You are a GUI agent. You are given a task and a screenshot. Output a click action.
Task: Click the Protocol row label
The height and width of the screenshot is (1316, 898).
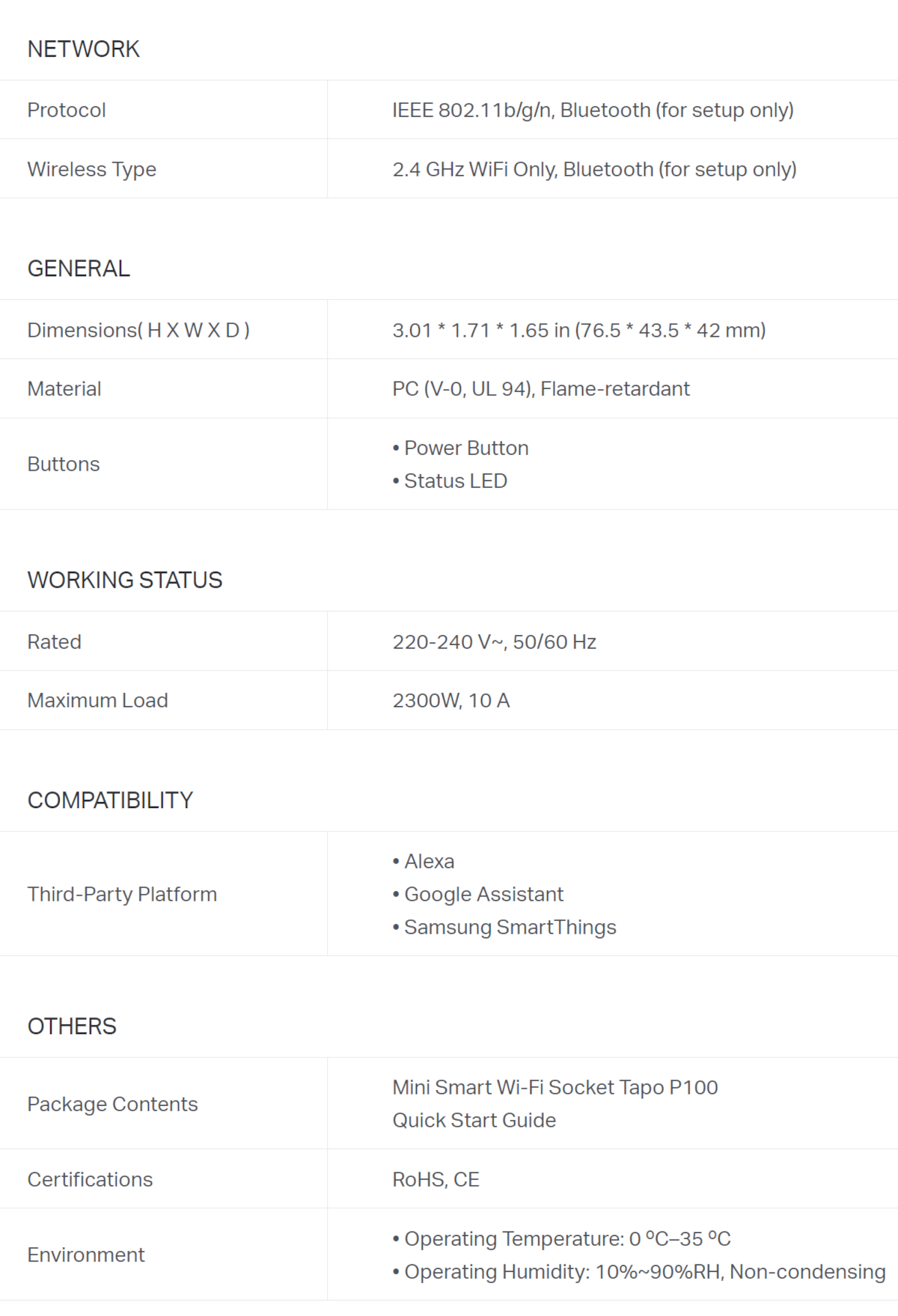pyautogui.click(x=67, y=110)
